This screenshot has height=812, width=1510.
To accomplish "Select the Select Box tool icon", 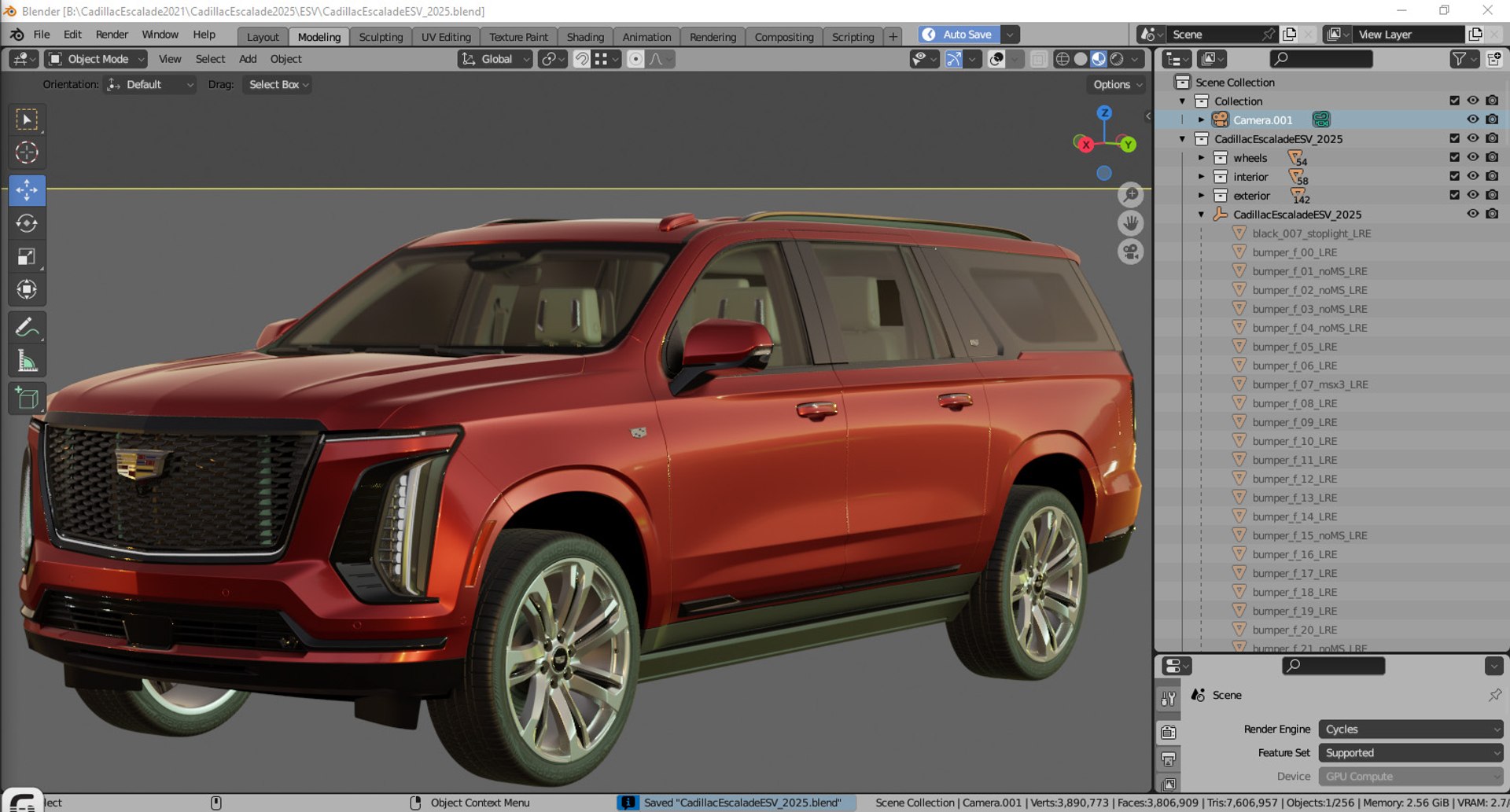I will point(27,120).
